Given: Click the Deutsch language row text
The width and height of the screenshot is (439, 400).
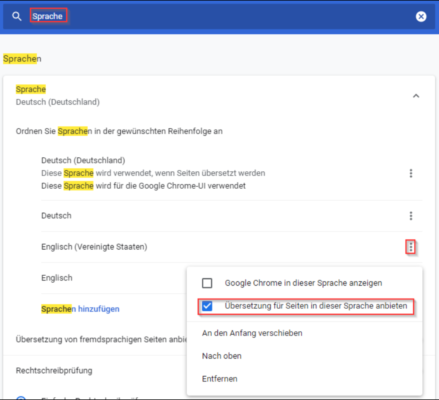Looking at the screenshot, I should [56, 216].
